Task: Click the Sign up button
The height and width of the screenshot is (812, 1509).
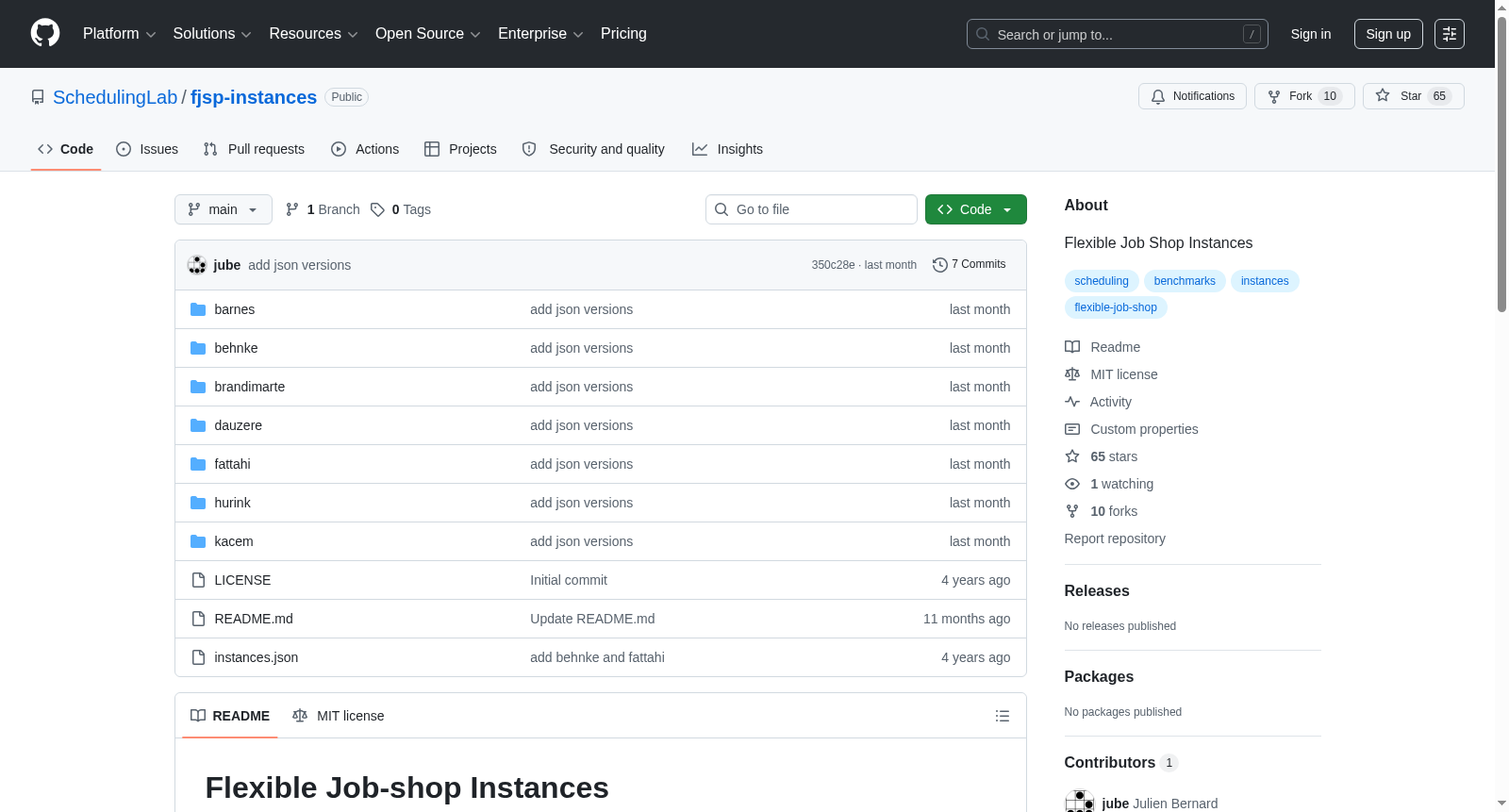Action: [1388, 34]
